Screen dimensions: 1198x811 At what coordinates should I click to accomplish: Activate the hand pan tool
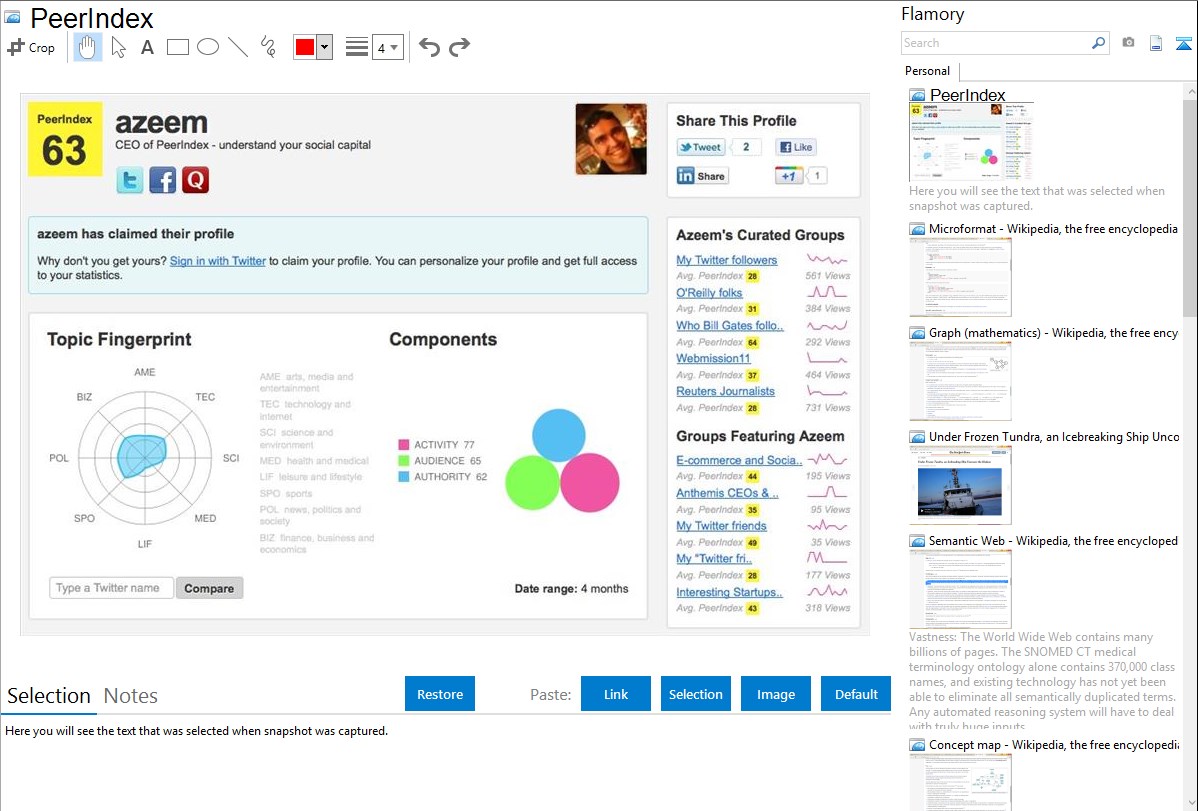click(87, 47)
